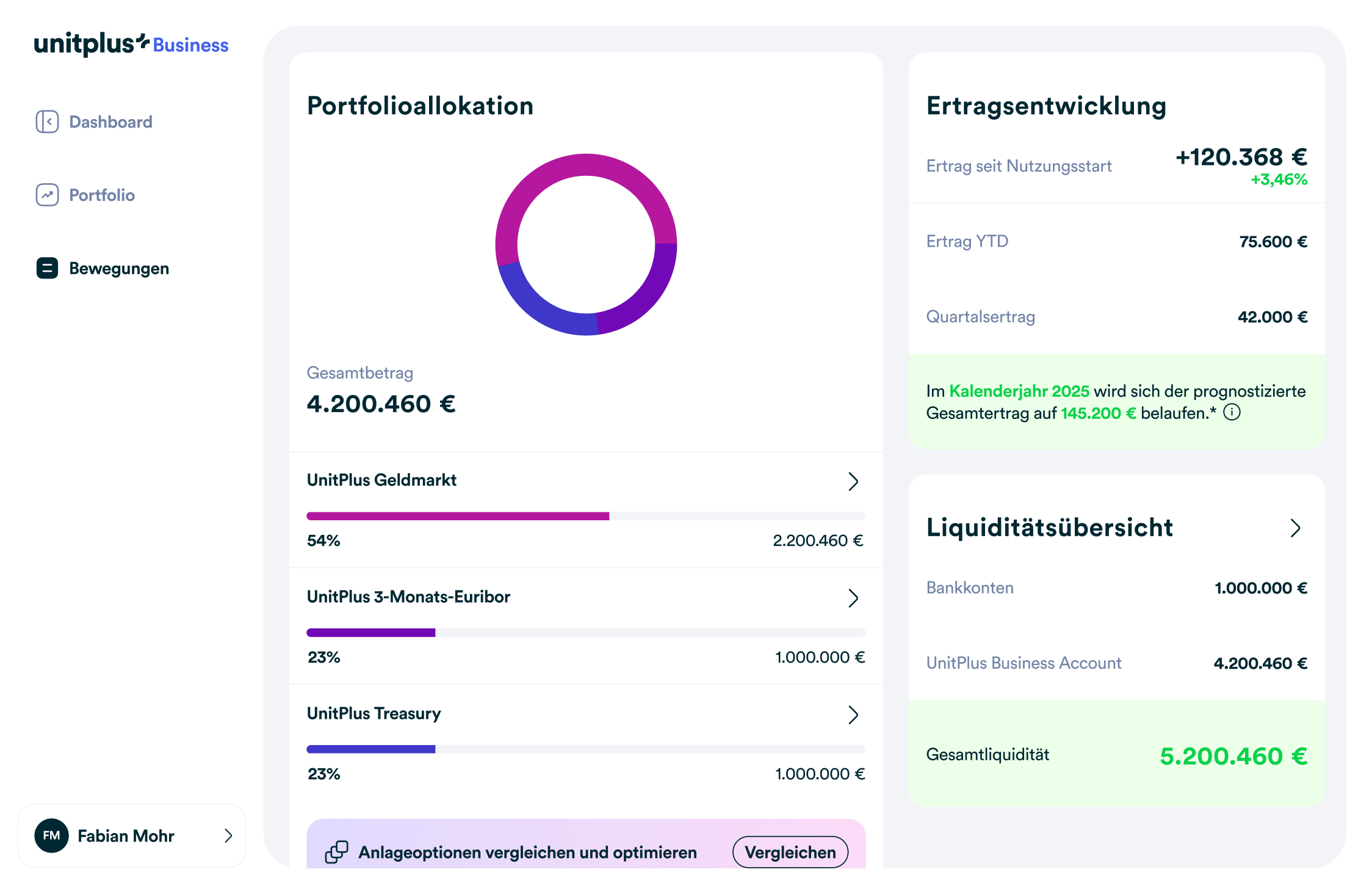The height and width of the screenshot is (894, 1372).
Task: Click the 54% label under Geldmarkt
Action: pyautogui.click(x=323, y=540)
